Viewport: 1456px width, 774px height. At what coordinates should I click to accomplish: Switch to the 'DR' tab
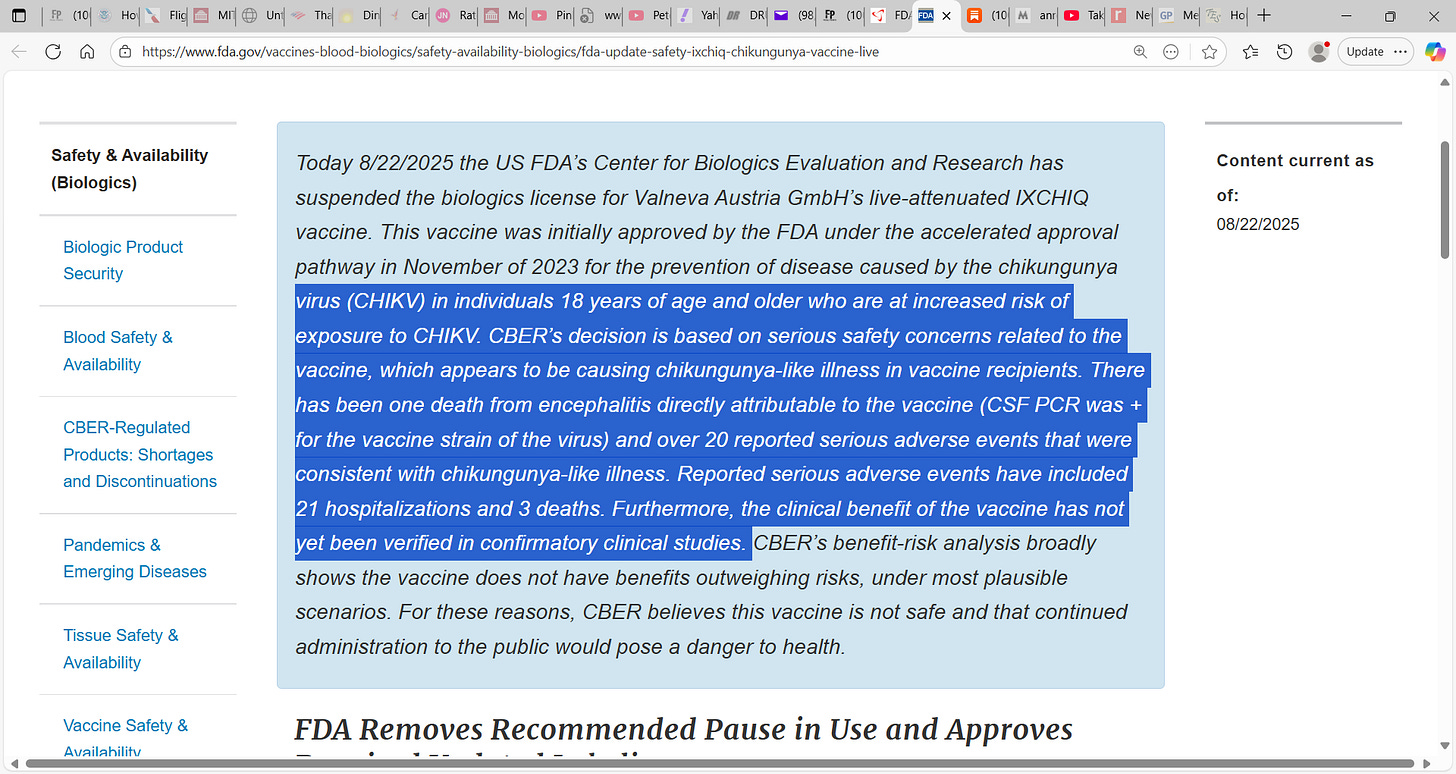(x=745, y=16)
